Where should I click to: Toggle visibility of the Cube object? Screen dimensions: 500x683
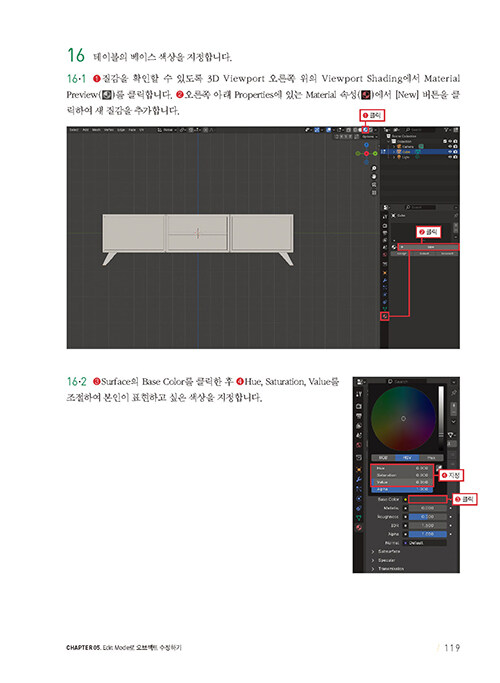click(x=450, y=152)
